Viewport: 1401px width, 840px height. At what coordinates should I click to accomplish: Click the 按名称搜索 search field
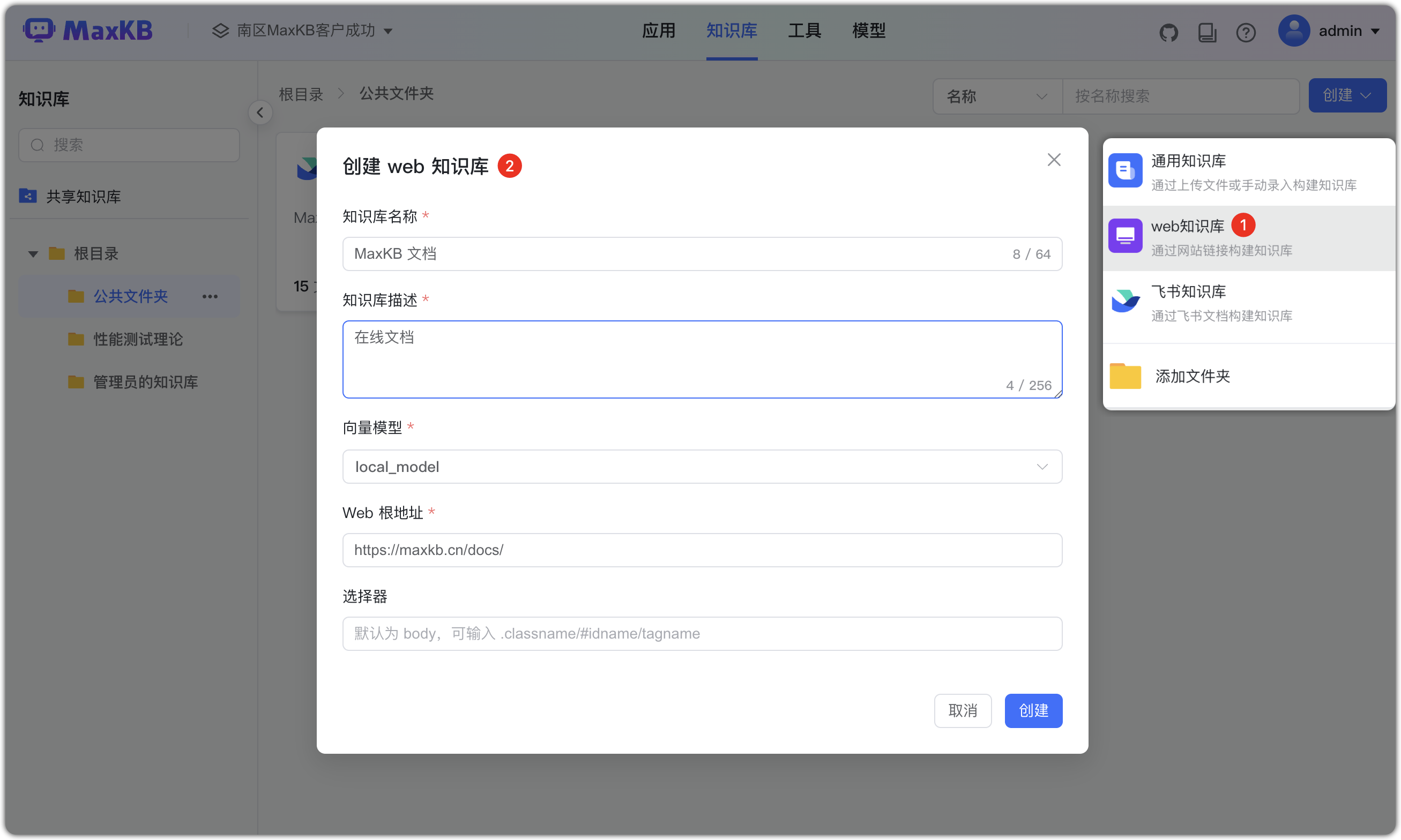(x=1180, y=96)
